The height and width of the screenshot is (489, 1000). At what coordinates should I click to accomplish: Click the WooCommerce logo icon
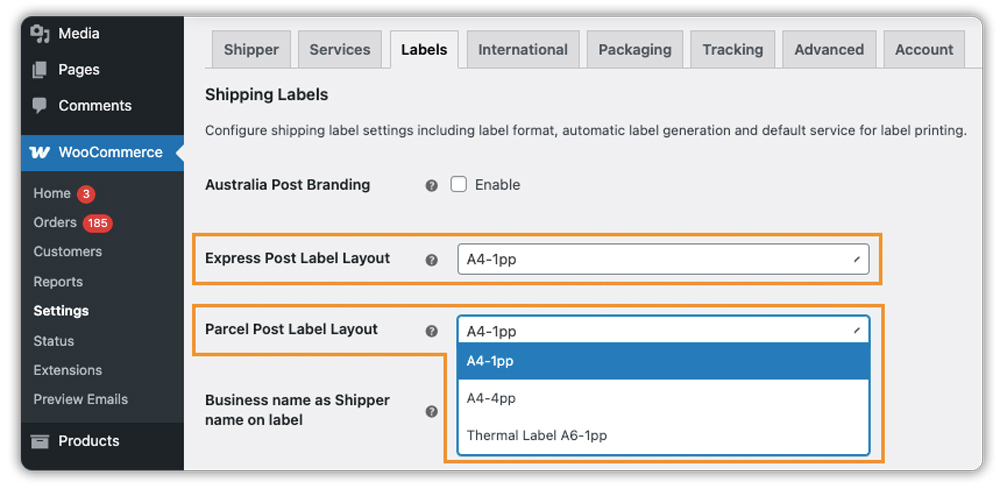click(40, 152)
